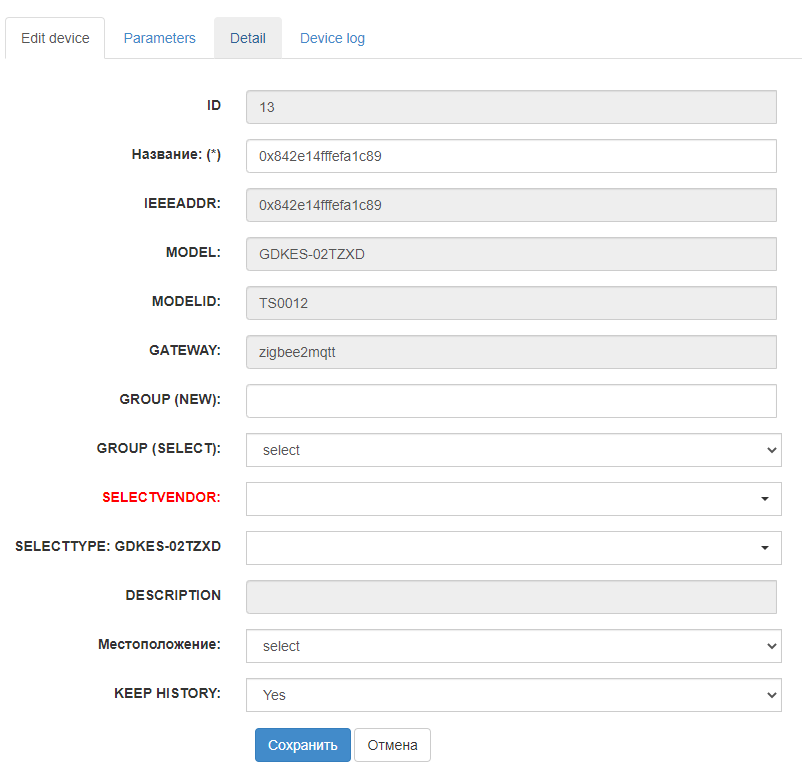Click the disabled ID field
The height and width of the screenshot is (781, 802).
pos(511,107)
